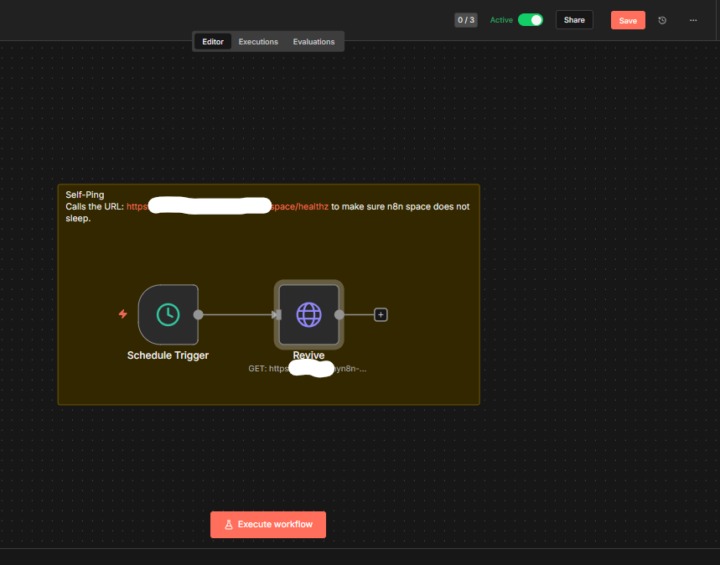Click the Self-Ping sticky note title
Image resolution: width=720 pixels, height=565 pixels.
click(x=85, y=195)
